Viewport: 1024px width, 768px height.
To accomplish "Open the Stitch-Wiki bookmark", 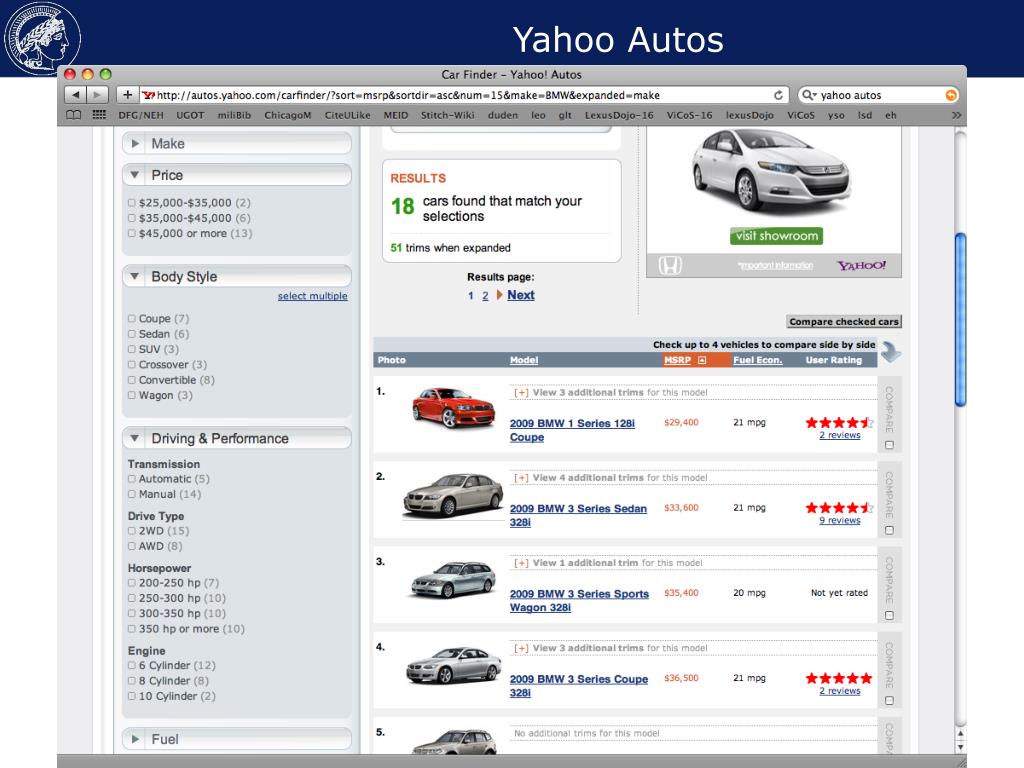I will coord(447,115).
